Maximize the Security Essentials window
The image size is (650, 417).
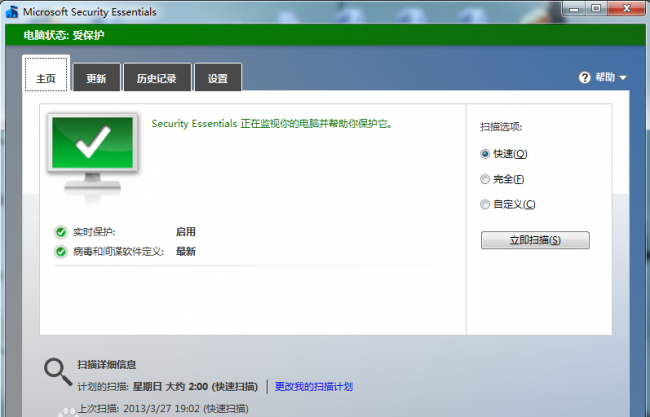[596, 8]
